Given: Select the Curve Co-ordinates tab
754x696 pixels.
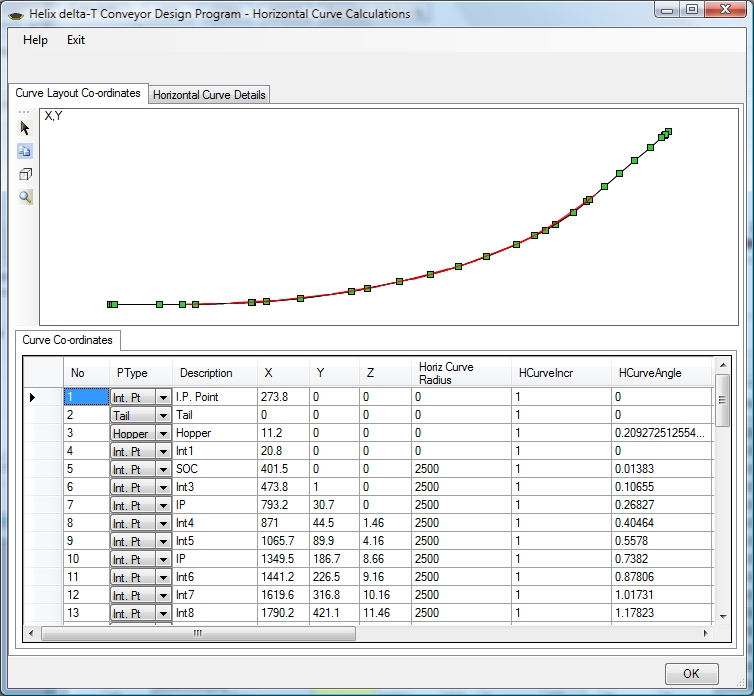Looking at the screenshot, I should (69, 340).
